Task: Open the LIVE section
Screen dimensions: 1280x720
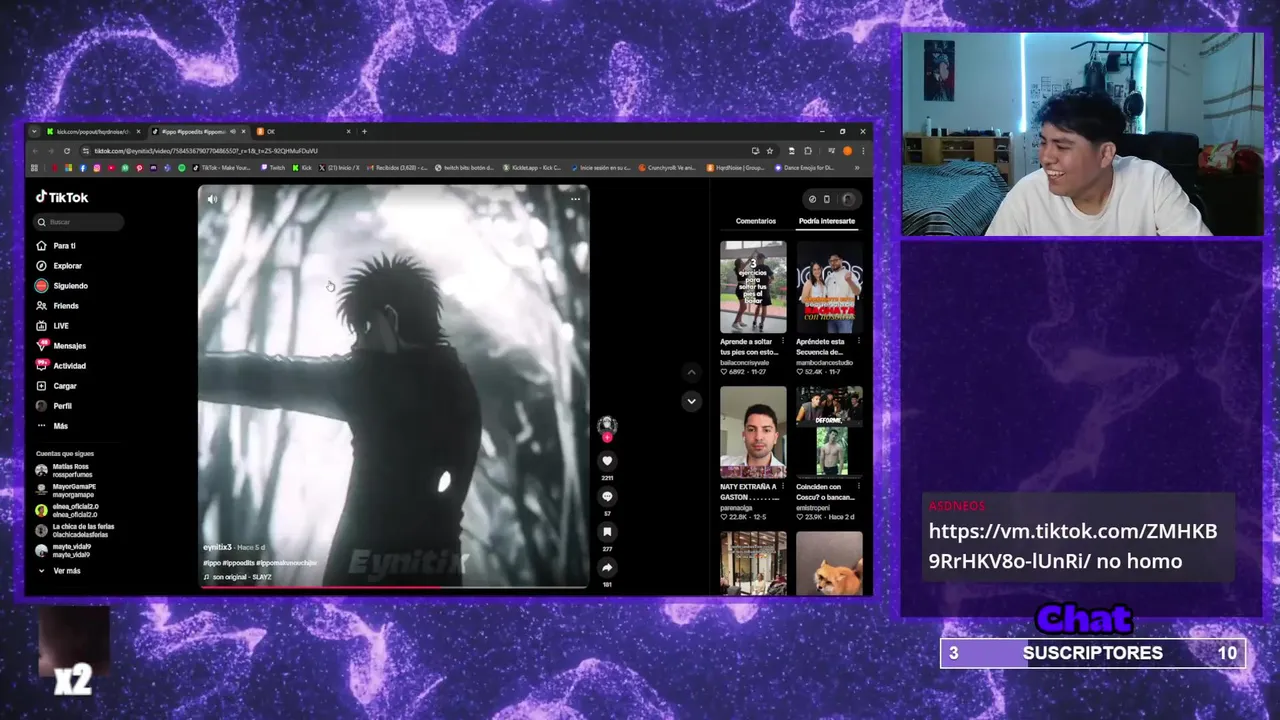Action: 53,326
